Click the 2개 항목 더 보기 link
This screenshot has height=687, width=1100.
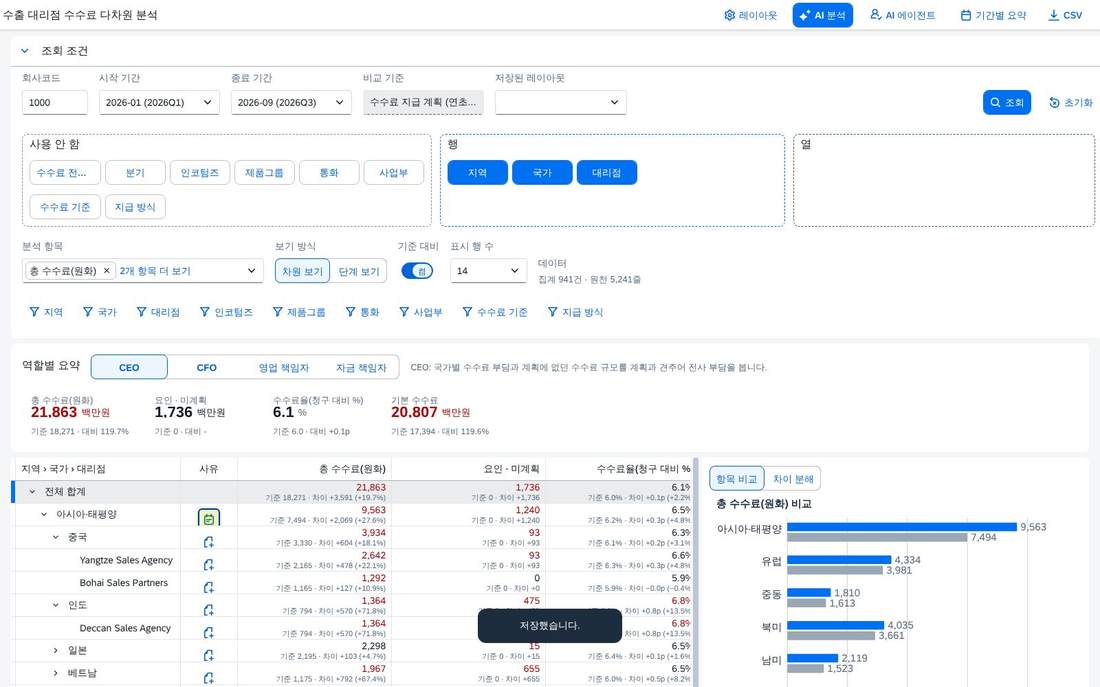point(155,271)
